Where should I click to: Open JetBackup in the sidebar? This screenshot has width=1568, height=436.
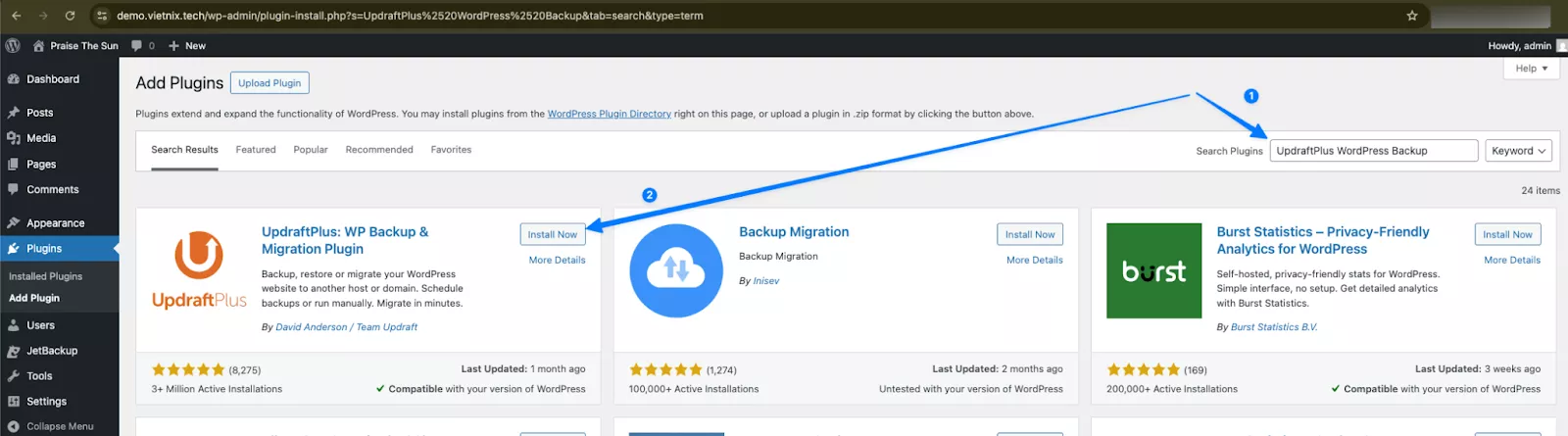click(52, 351)
